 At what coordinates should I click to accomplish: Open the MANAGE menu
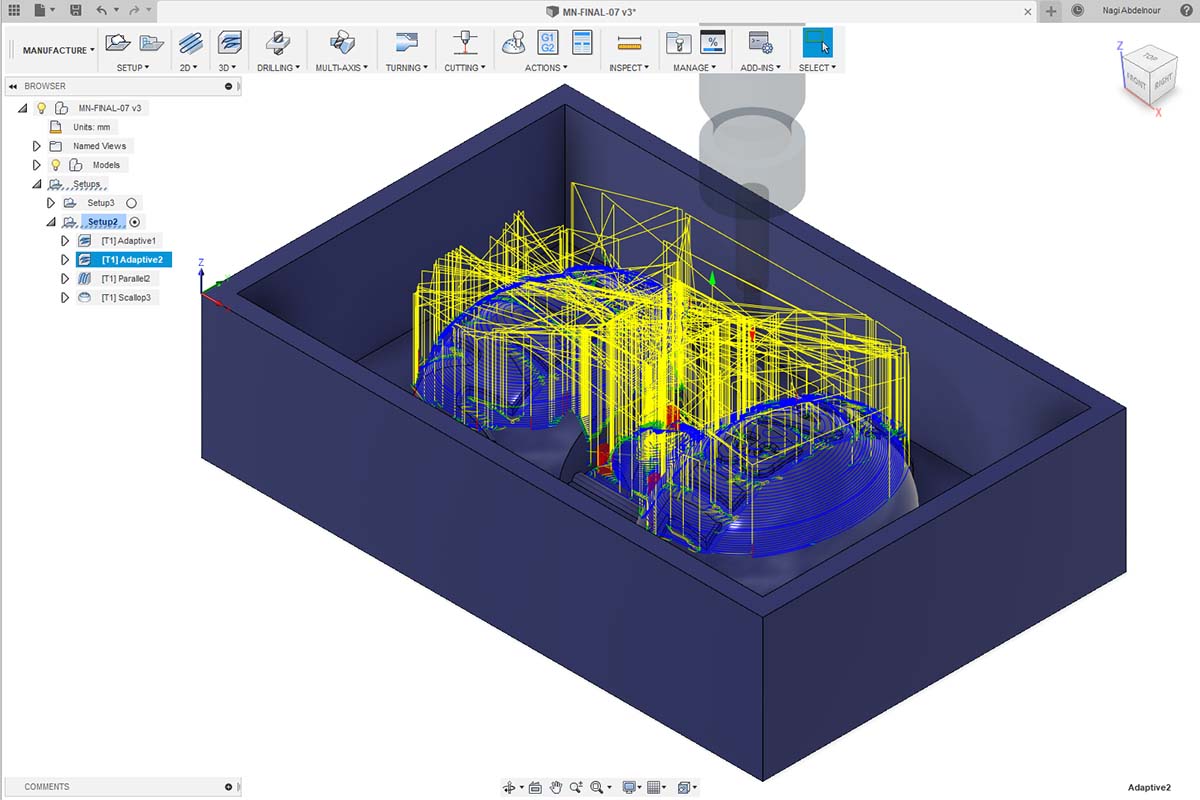click(694, 68)
